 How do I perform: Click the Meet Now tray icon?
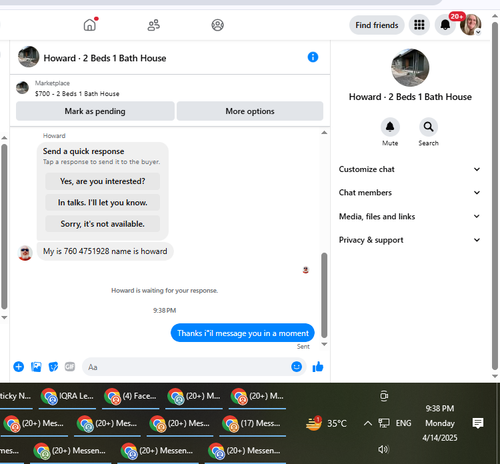pyautogui.click(x=384, y=396)
